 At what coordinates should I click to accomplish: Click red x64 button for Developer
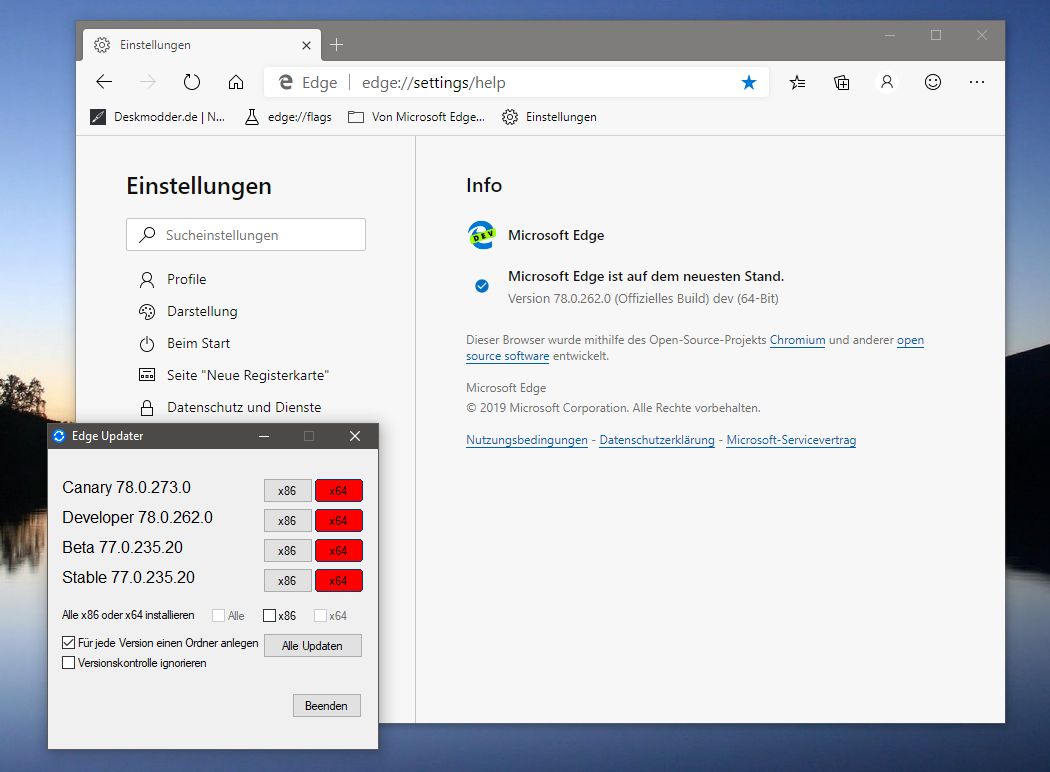(x=338, y=520)
